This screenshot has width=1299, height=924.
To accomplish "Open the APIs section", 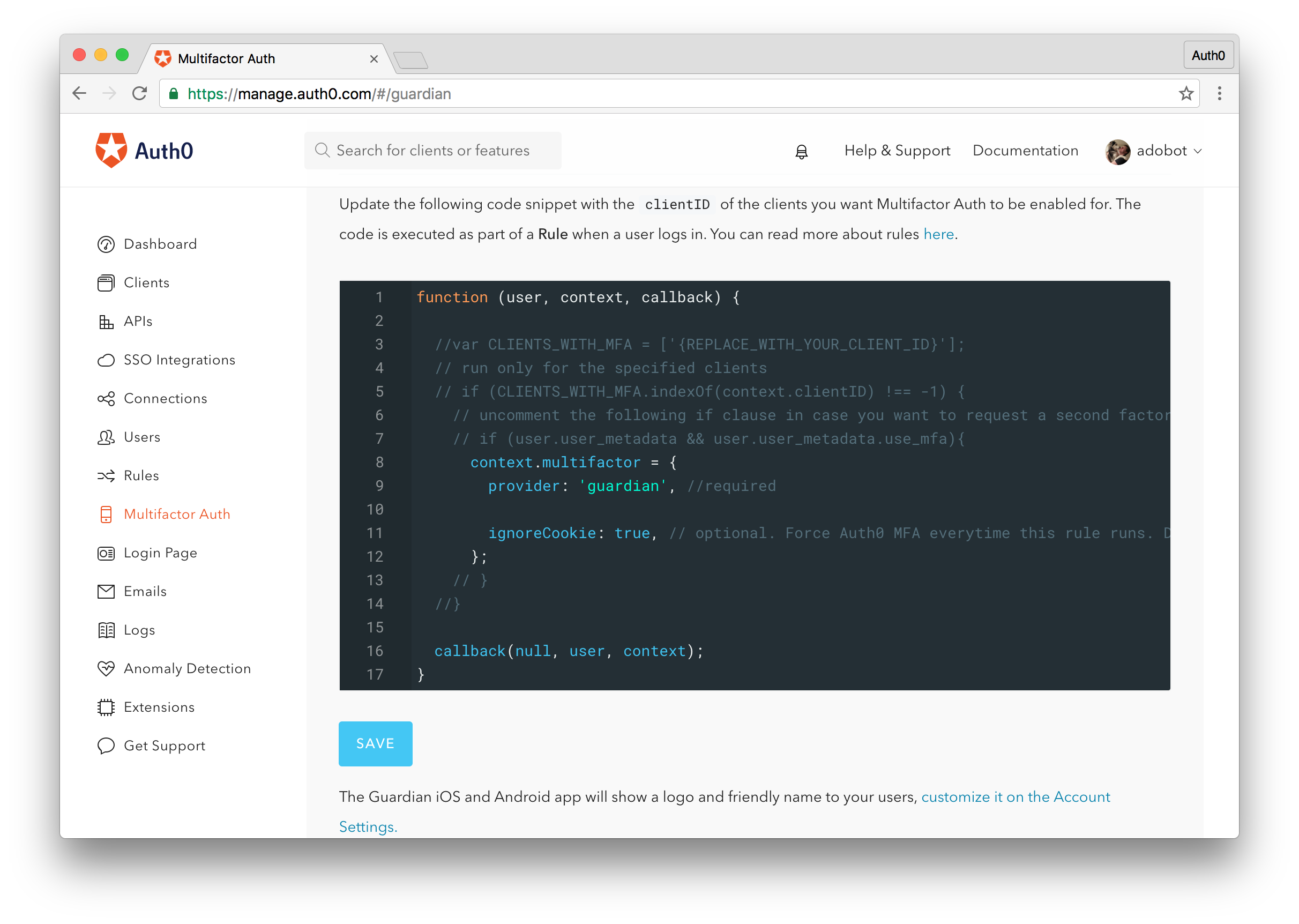I will (138, 321).
